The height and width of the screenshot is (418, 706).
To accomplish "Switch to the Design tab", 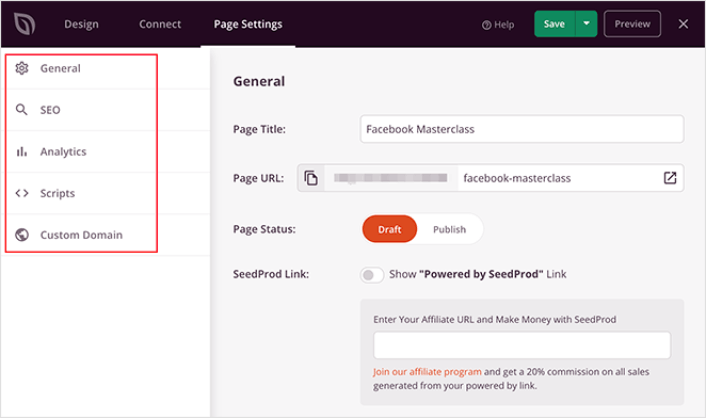I will coord(81,24).
